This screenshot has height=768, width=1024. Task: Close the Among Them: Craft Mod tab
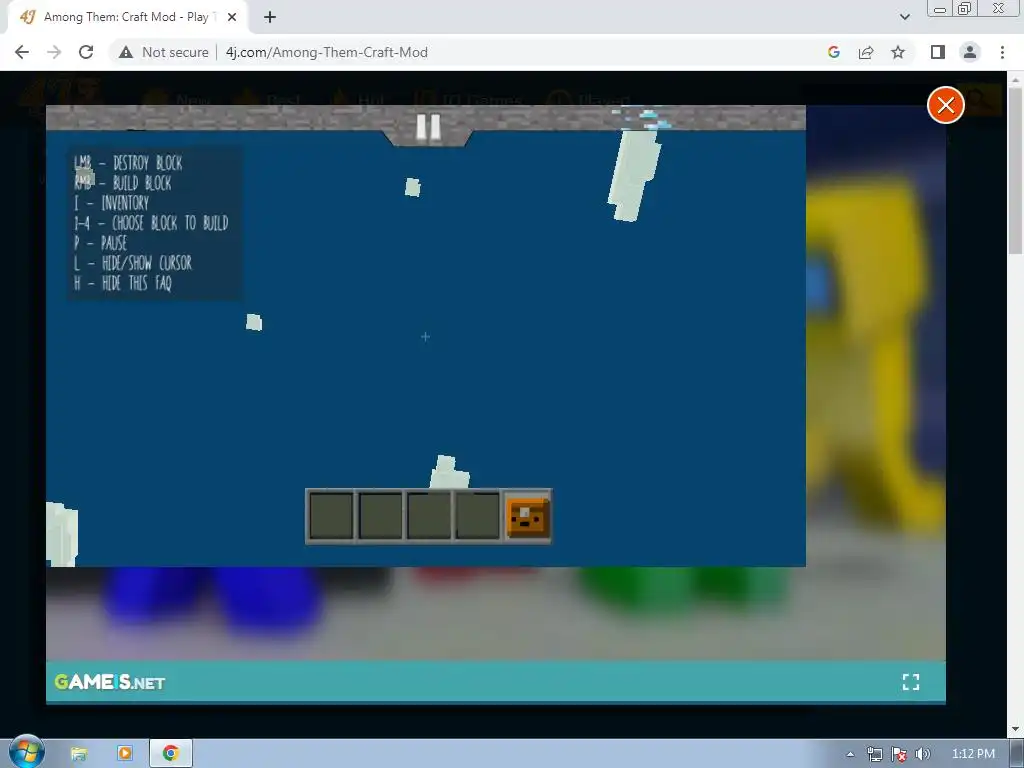coord(232,18)
